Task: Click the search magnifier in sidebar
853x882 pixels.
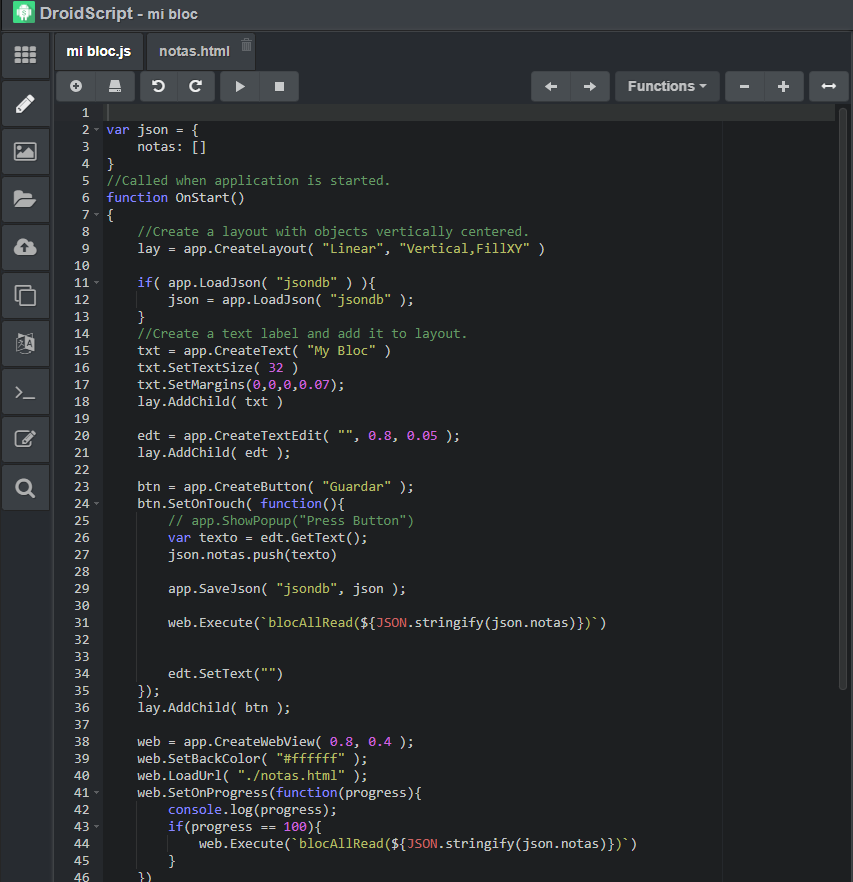Action: 25,488
